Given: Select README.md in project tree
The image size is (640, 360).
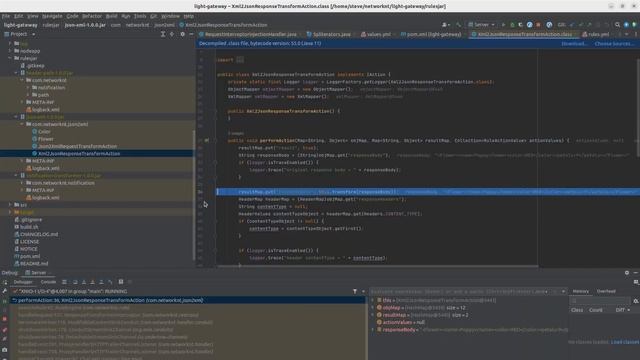Looking at the screenshot, I should (x=34, y=264).
